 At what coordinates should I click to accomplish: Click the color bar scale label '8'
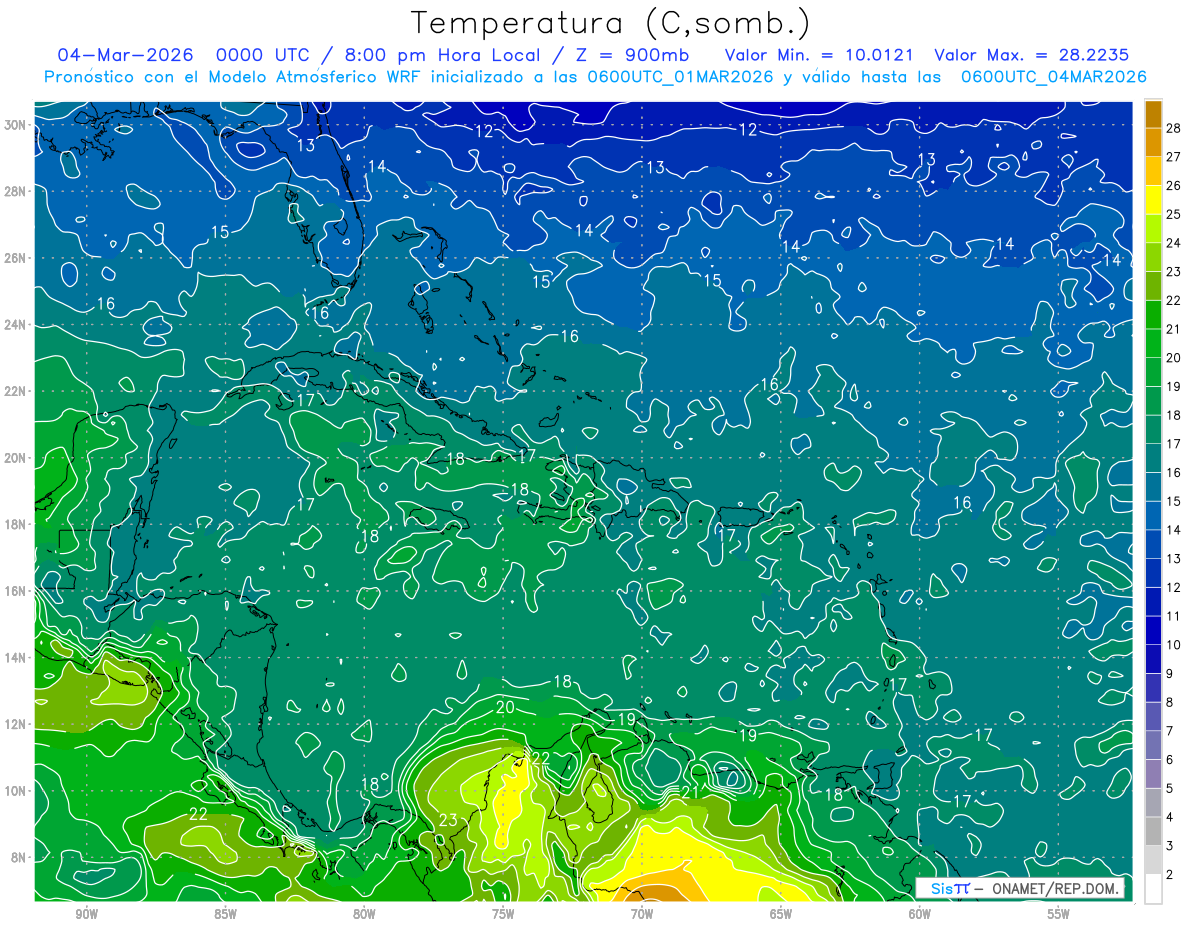pos(1170,703)
